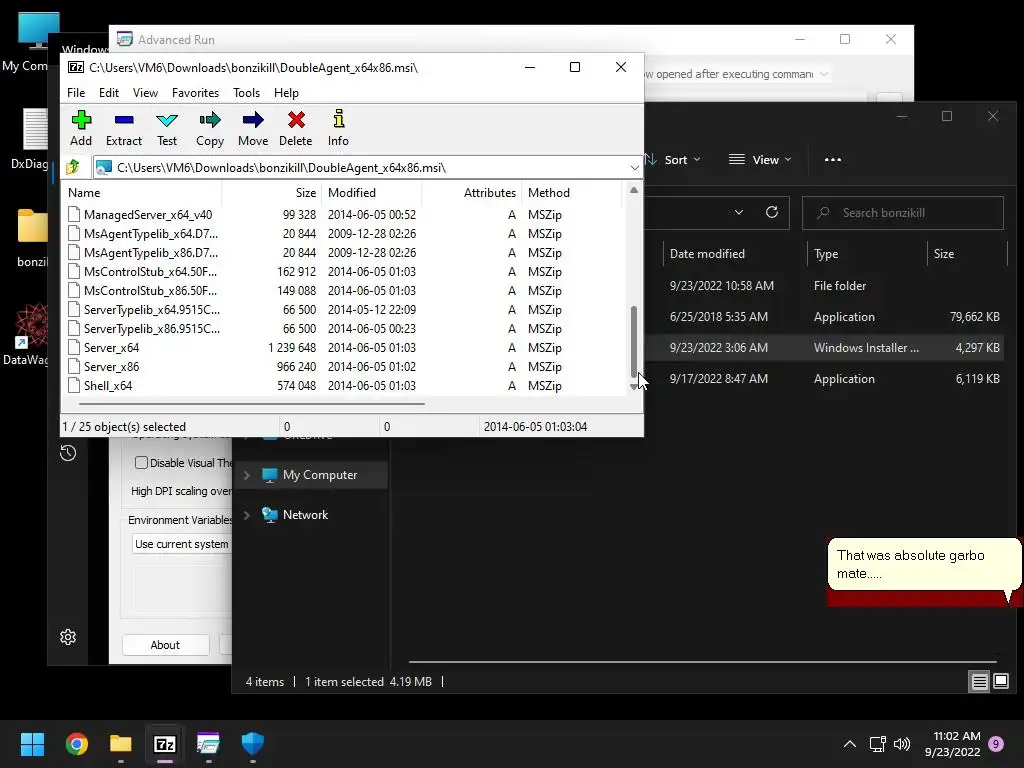
Task: Open the Explorer more options ellipsis
Action: (x=833, y=159)
